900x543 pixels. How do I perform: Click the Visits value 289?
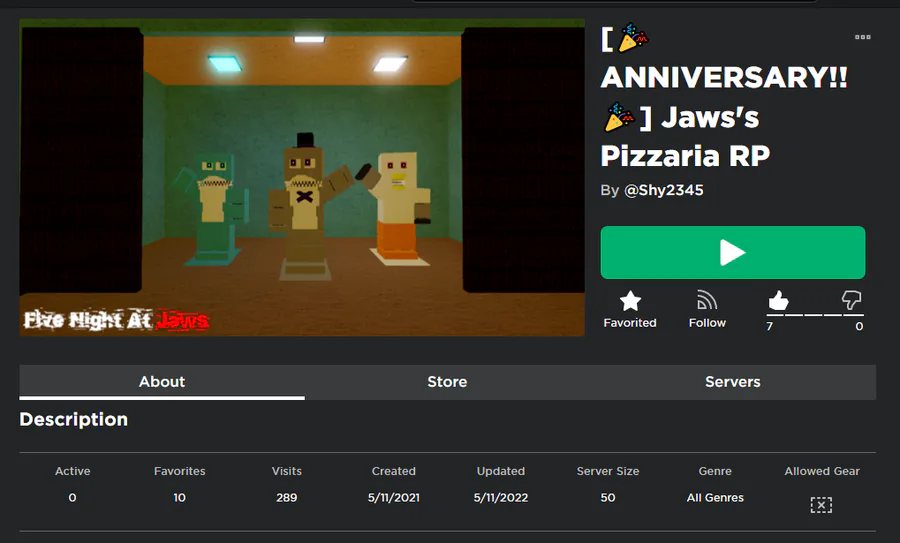[x=286, y=498]
